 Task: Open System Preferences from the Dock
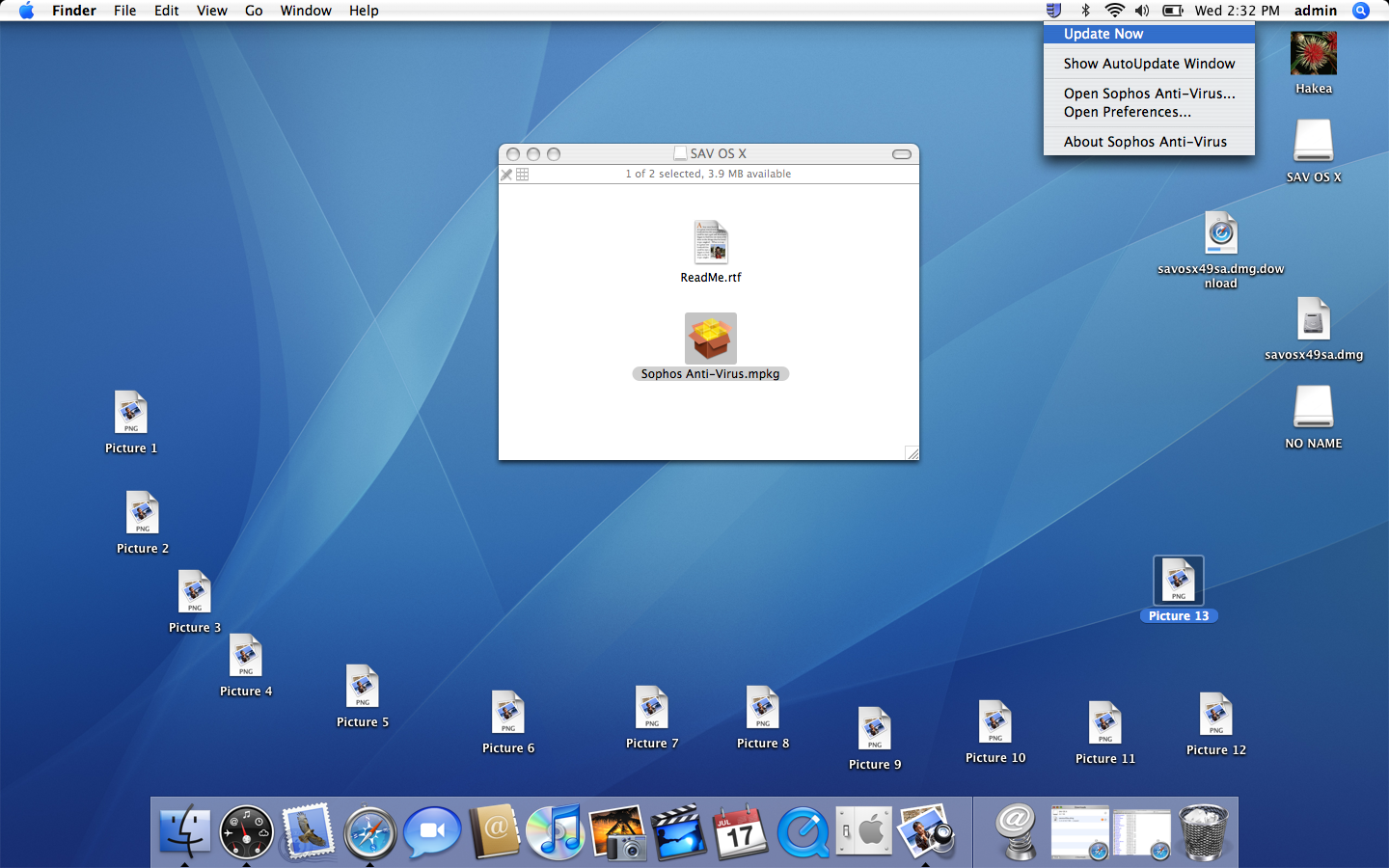tap(864, 831)
